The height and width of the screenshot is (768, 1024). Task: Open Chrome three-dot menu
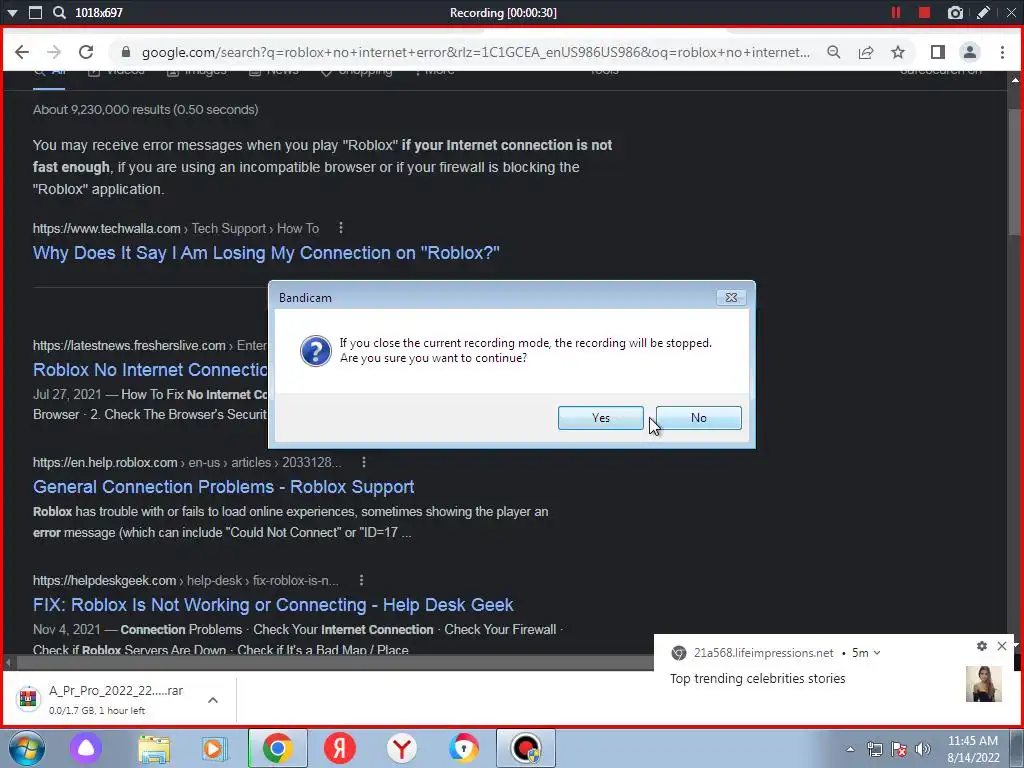point(1002,52)
